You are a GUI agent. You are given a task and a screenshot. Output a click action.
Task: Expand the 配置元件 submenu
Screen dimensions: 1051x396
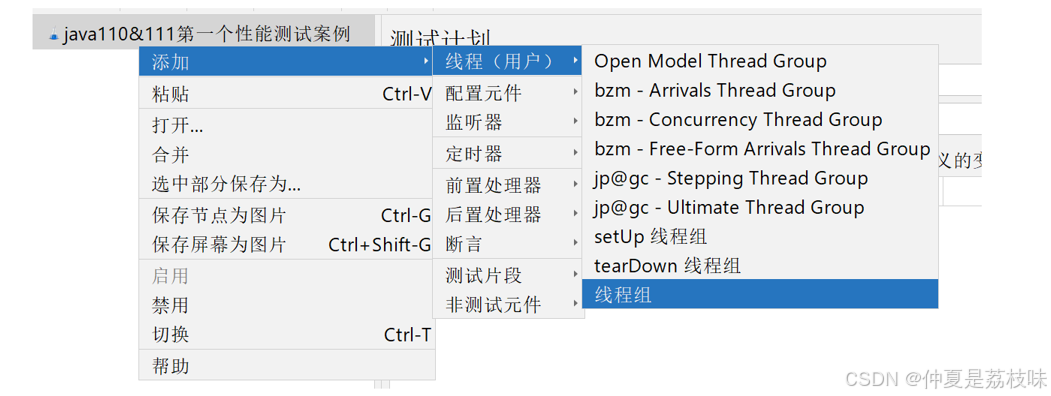[507, 92]
